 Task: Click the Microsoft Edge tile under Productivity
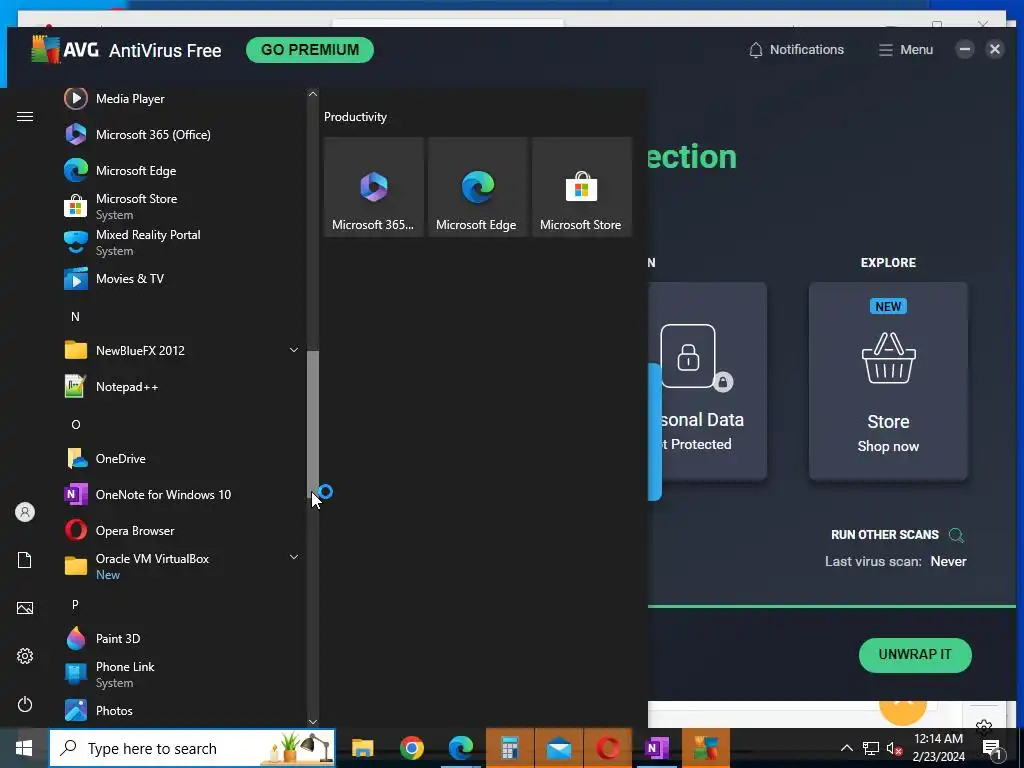[477, 187]
